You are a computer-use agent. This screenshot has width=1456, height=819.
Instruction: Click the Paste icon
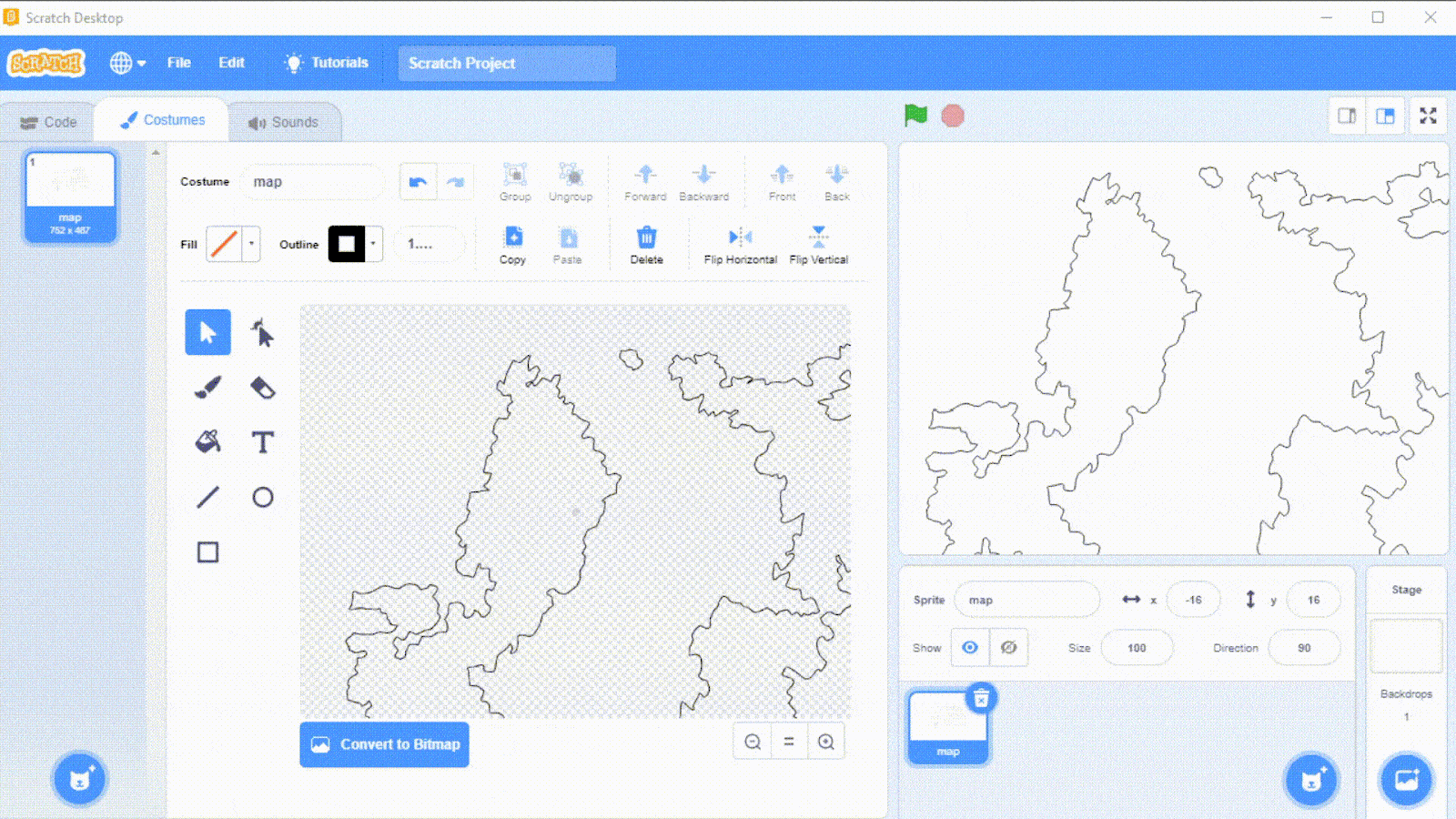coord(568,246)
